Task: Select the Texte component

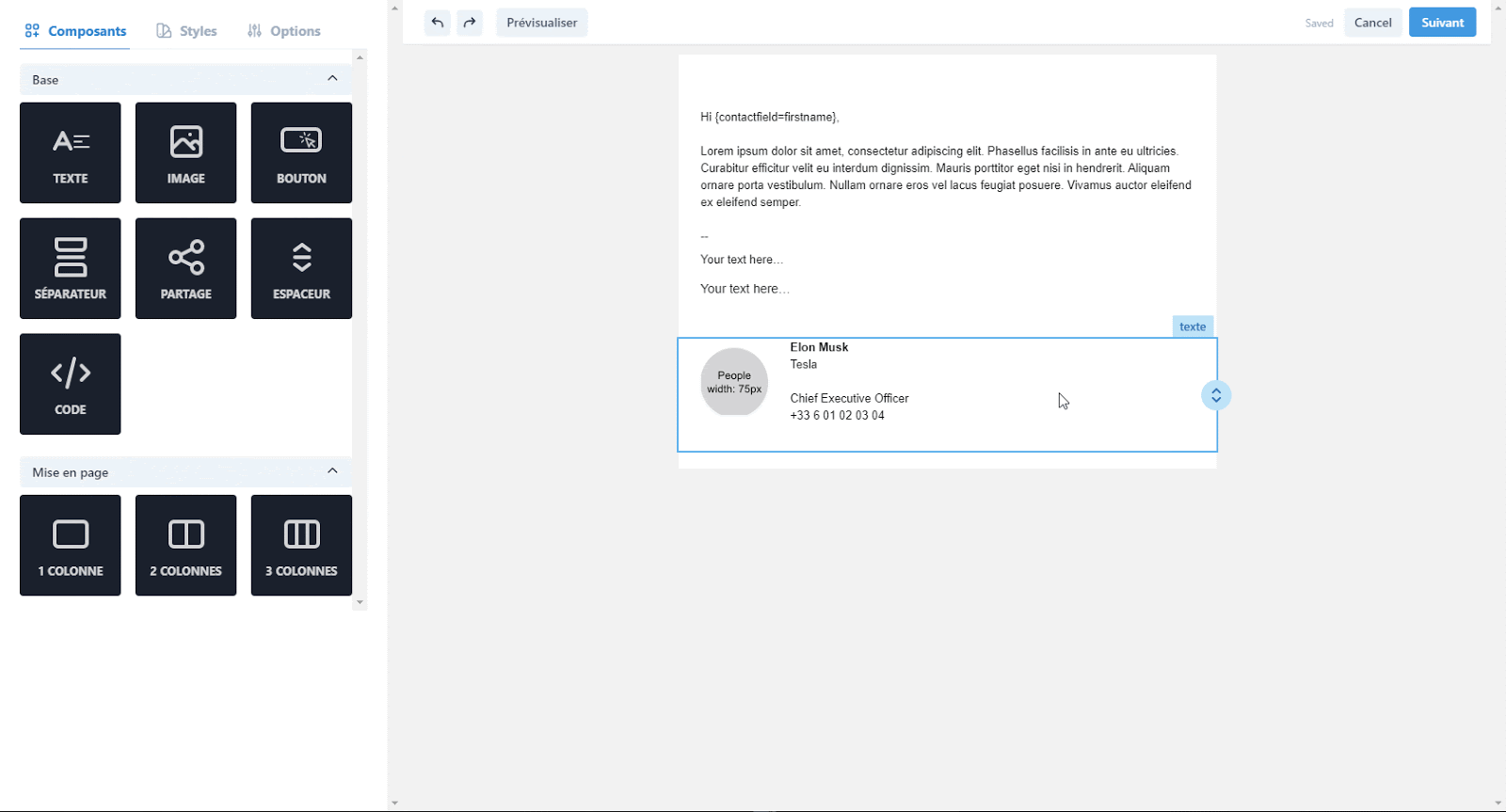Action: click(x=71, y=152)
